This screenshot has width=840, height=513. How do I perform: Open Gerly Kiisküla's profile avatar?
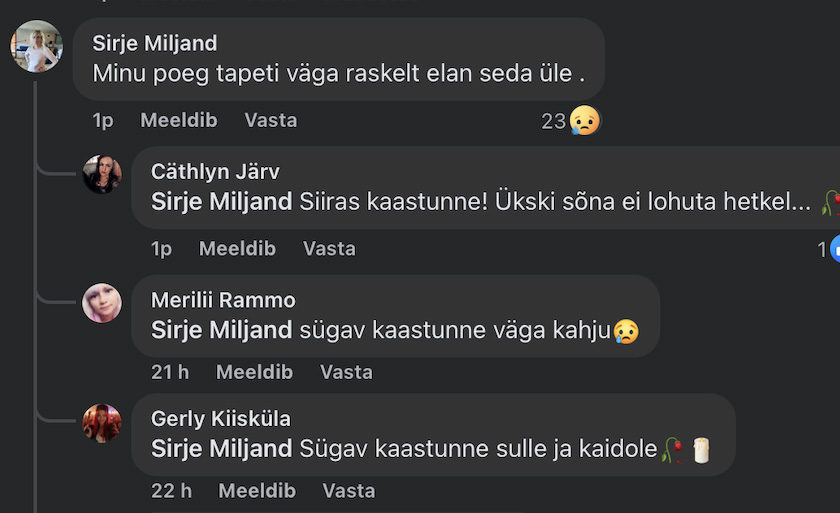pos(102,422)
